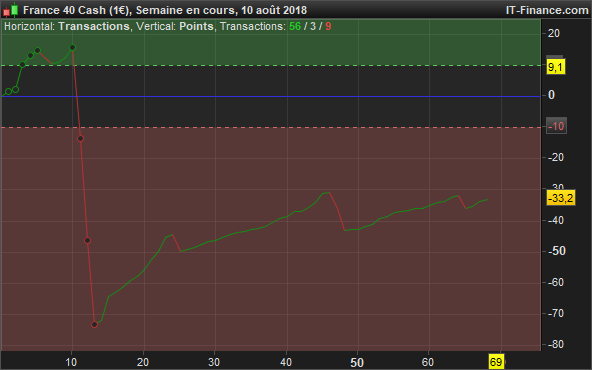Image resolution: width=592 pixels, height=370 pixels.
Task: Click the green data point on the dashed 9,1 line
Action: pos(22,65)
